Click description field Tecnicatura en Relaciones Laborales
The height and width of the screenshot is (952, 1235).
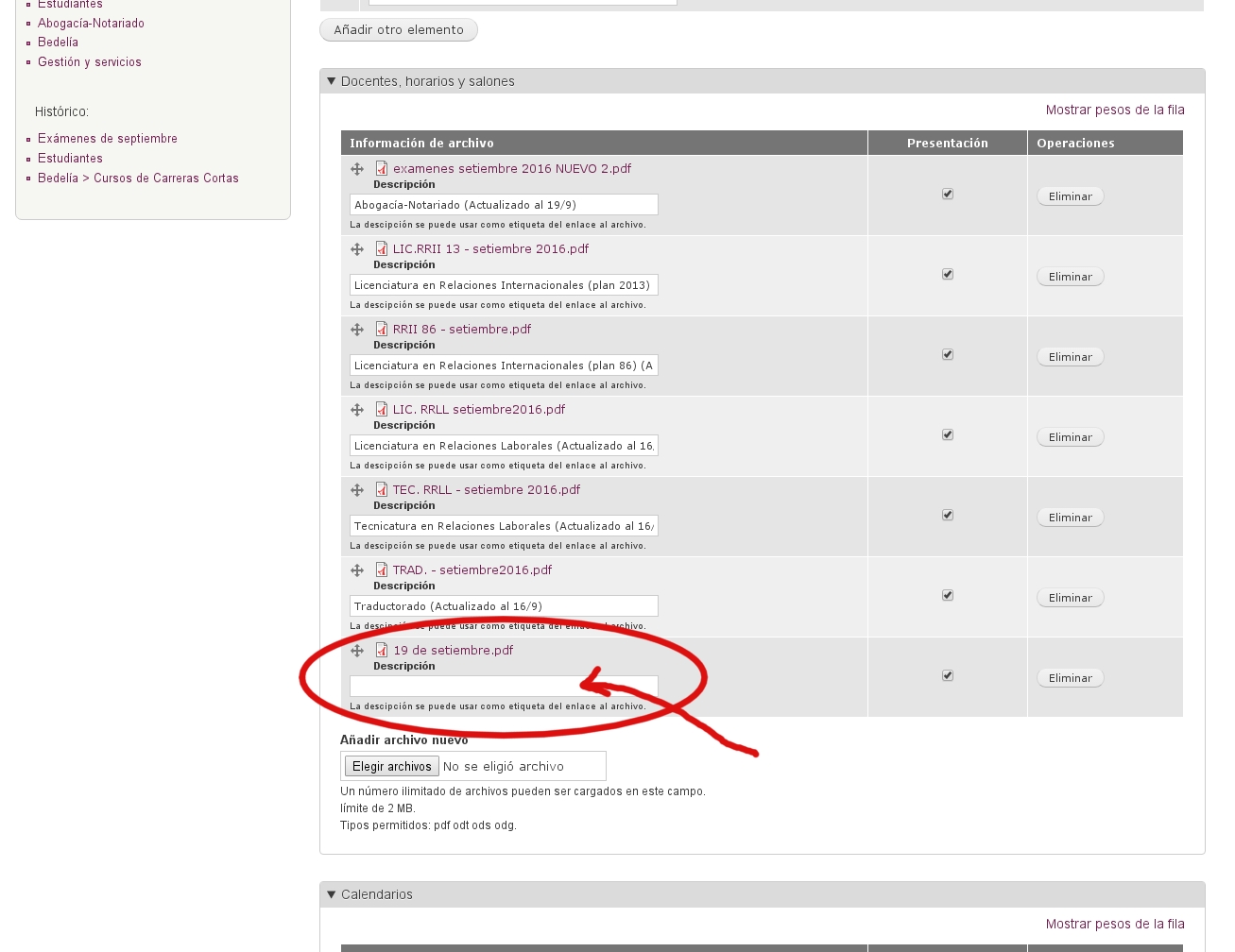pyautogui.click(x=504, y=526)
